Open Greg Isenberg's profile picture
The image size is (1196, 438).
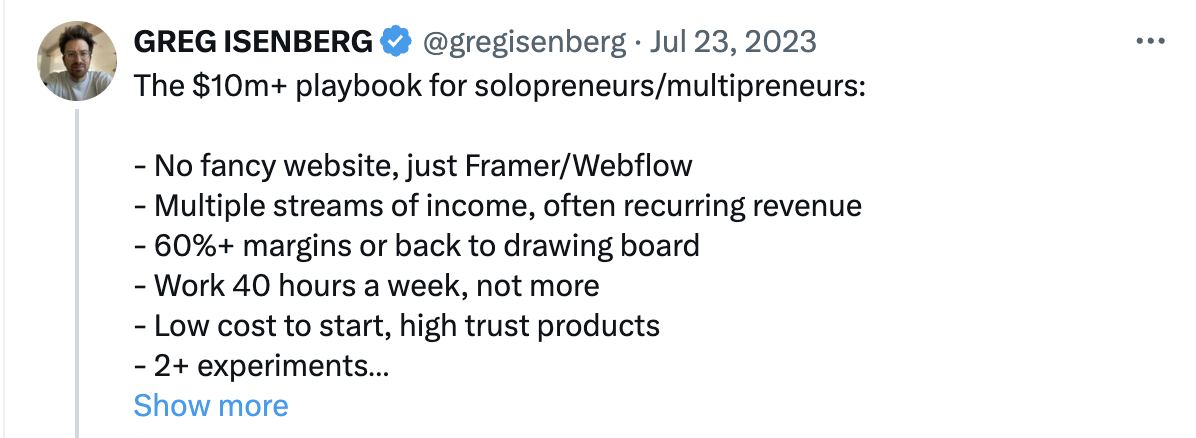tap(78, 60)
